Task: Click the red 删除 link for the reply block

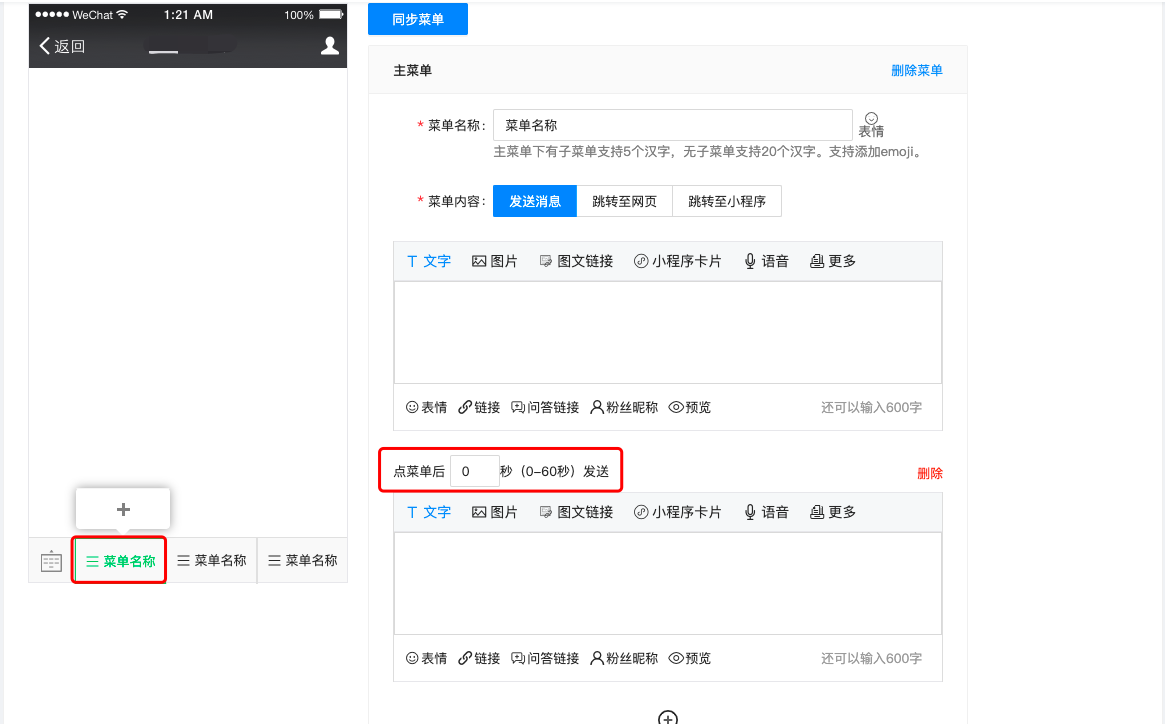Action: point(929,472)
